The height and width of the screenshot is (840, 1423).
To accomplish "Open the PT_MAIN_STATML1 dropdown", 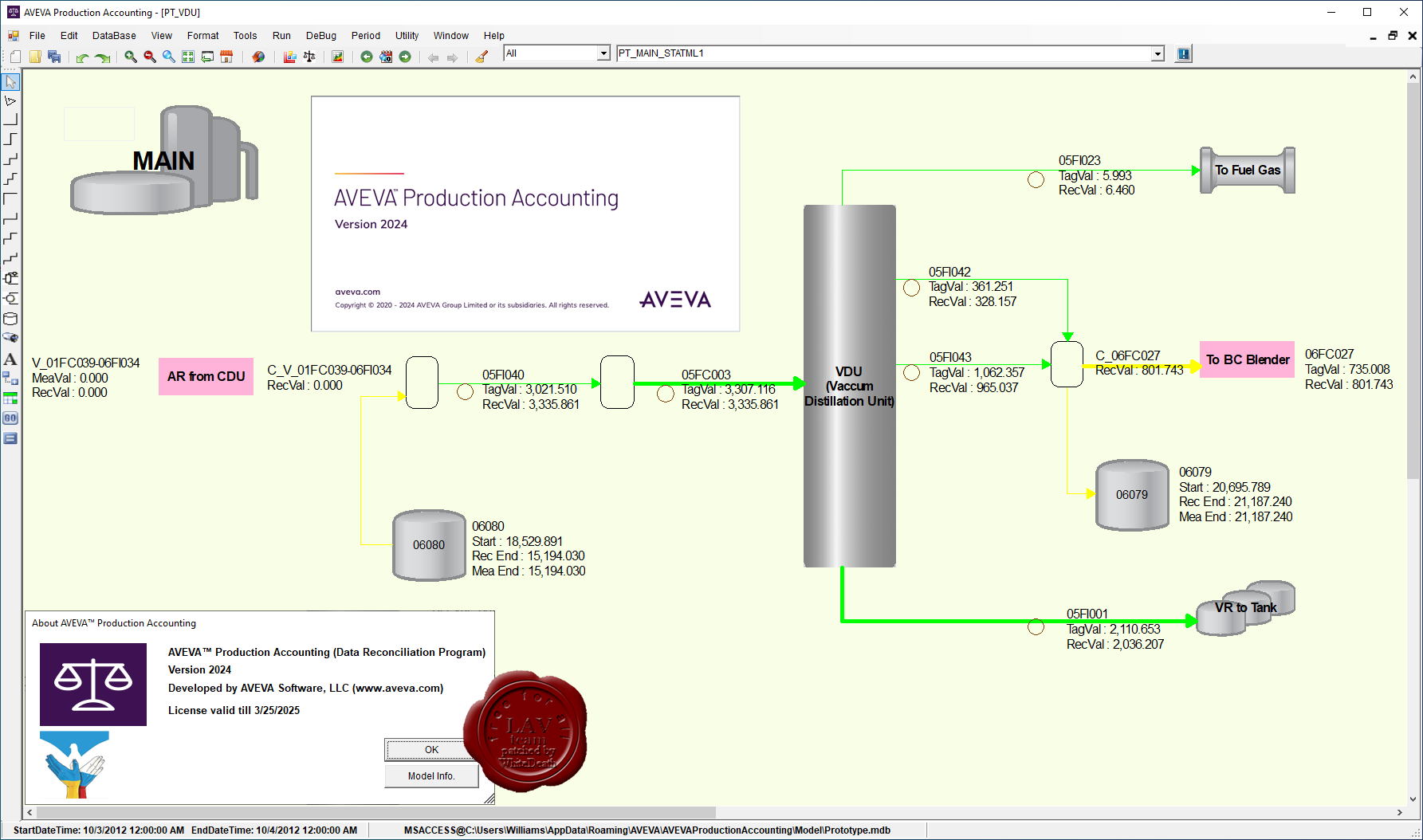I will 1158,53.
